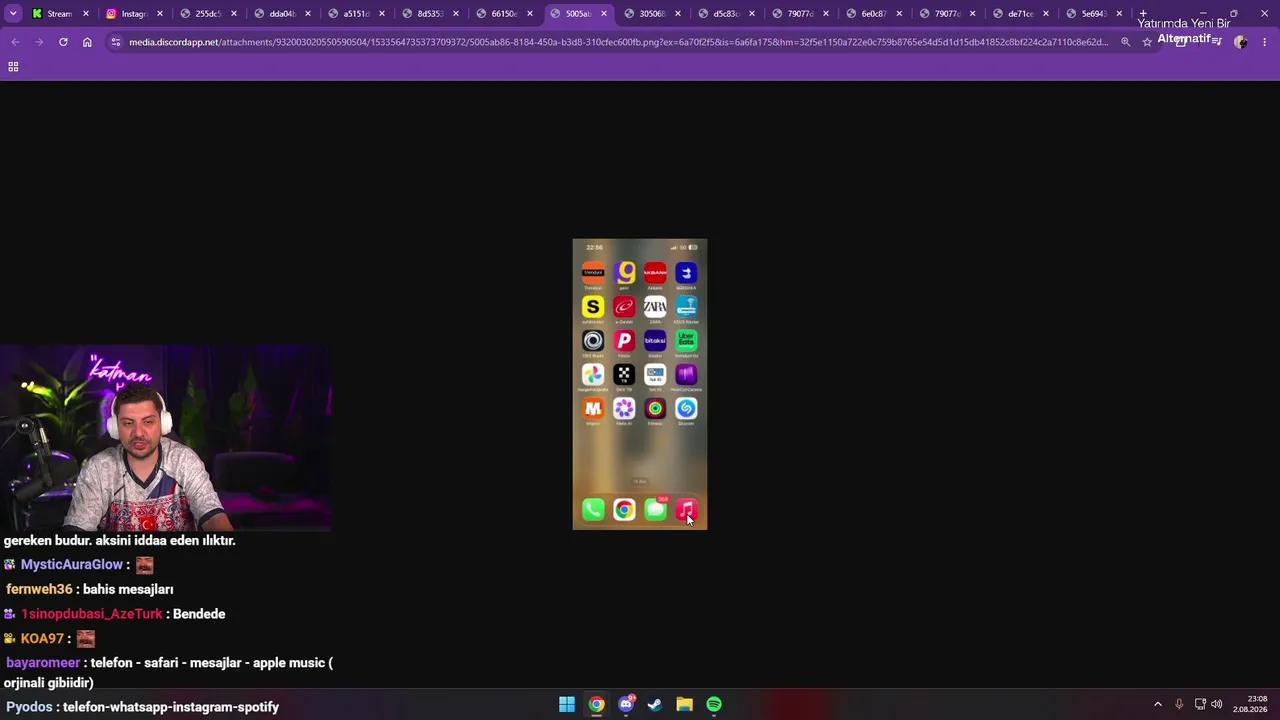Screen dimensions: 1280x720
Task: Tap the Shazam app icon
Action: (x=686, y=408)
